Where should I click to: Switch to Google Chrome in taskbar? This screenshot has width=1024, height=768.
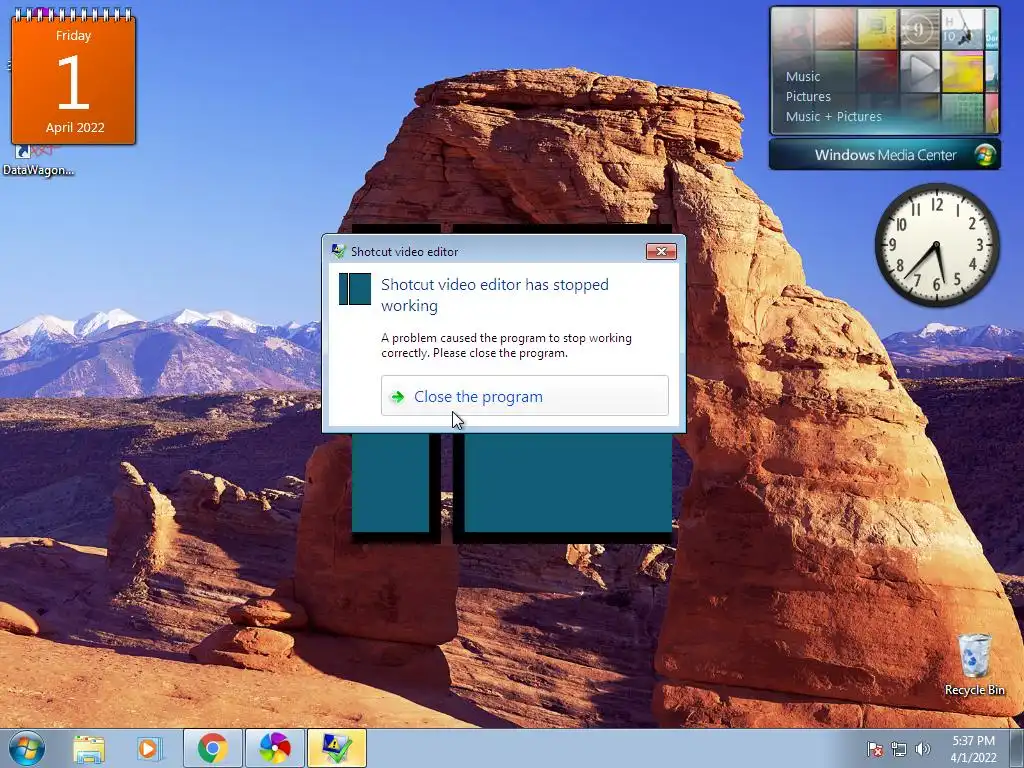point(213,748)
